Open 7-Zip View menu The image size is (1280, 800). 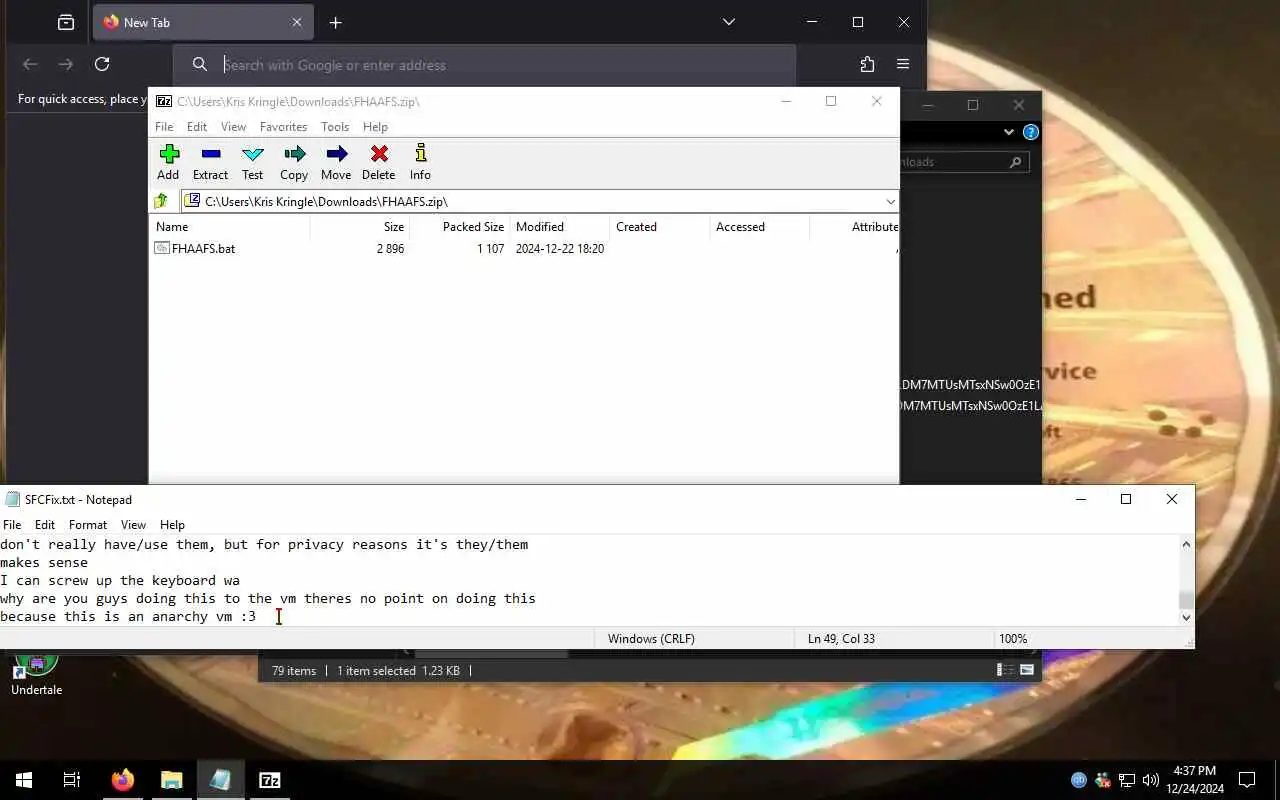click(233, 127)
